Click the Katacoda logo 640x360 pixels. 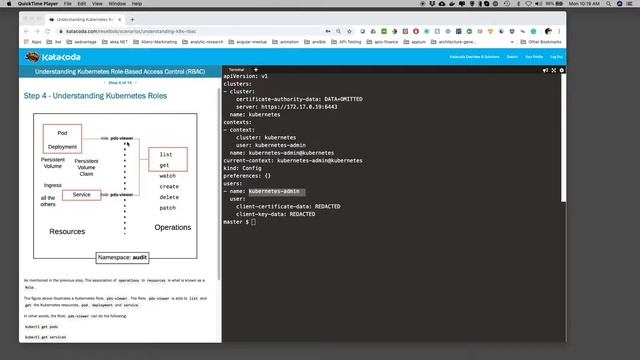coord(53,57)
